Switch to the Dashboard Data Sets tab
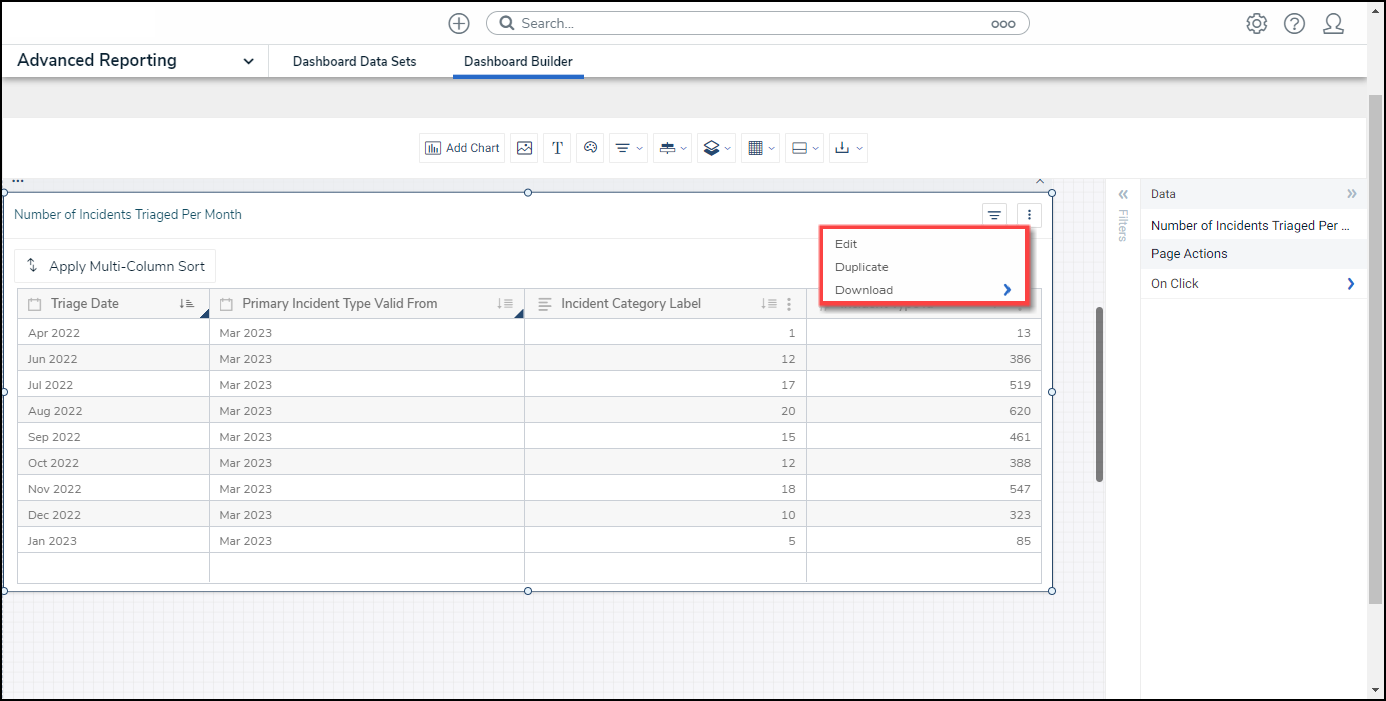The height and width of the screenshot is (701, 1386). point(354,62)
